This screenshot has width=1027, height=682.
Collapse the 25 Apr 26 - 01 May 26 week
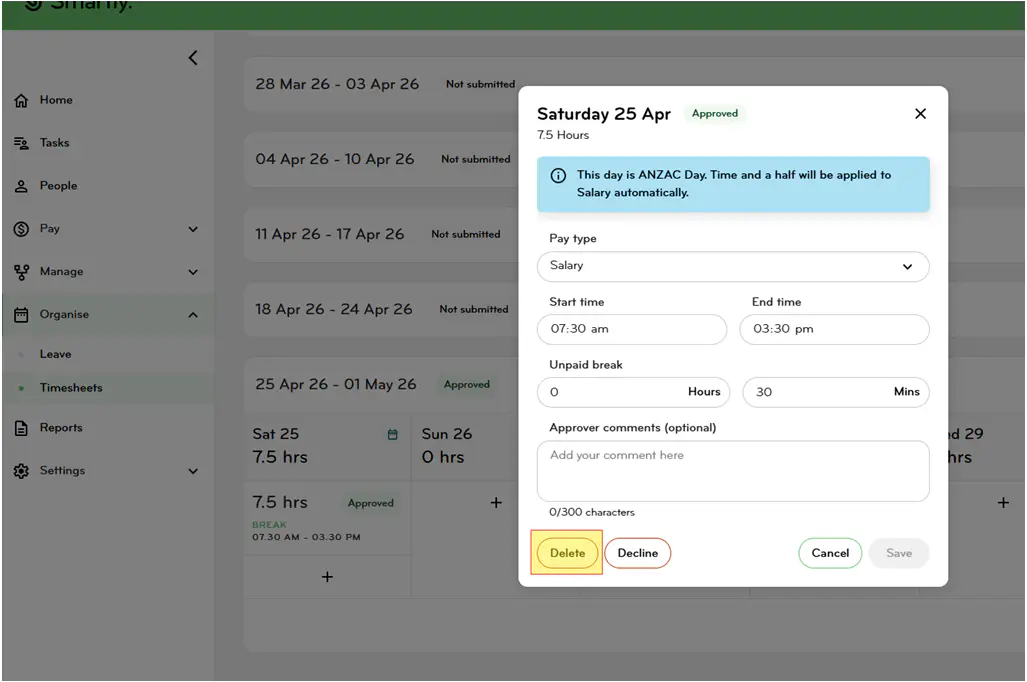click(x=335, y=385)
